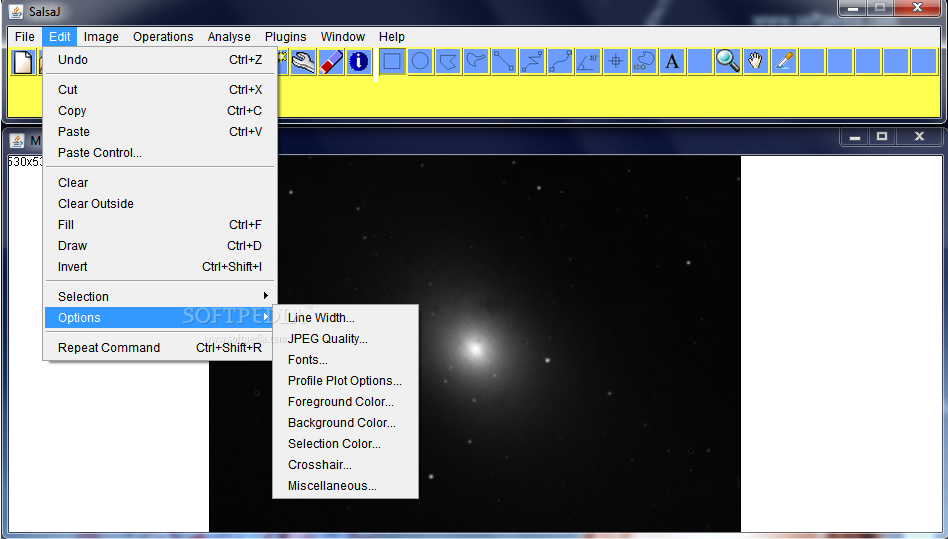The width and height of the screenshot is (948, 539).
Task: Choose Copy from Edit menu
Action: (x=160, y=111)
